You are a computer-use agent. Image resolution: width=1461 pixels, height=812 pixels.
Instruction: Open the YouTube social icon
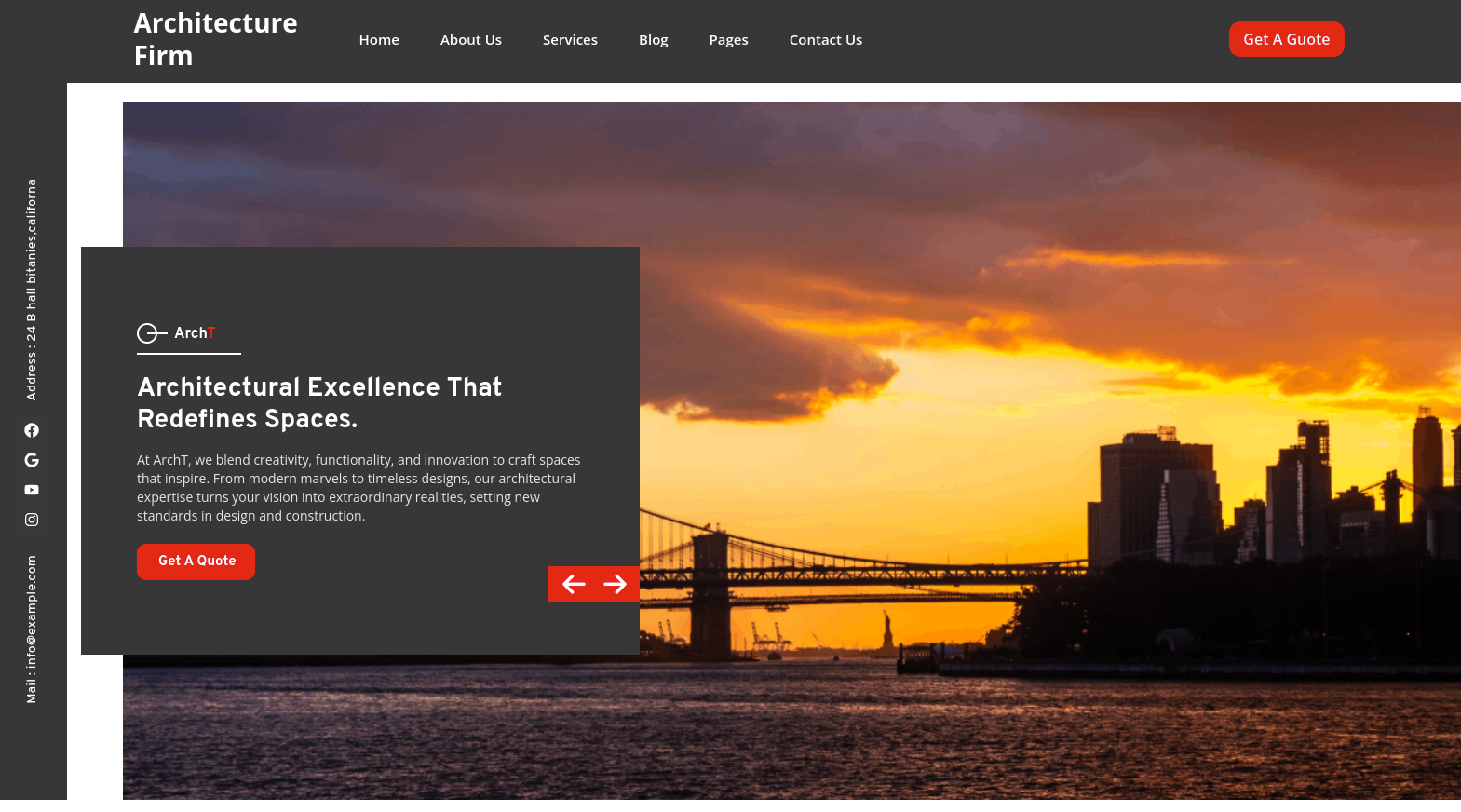point(32,490)
